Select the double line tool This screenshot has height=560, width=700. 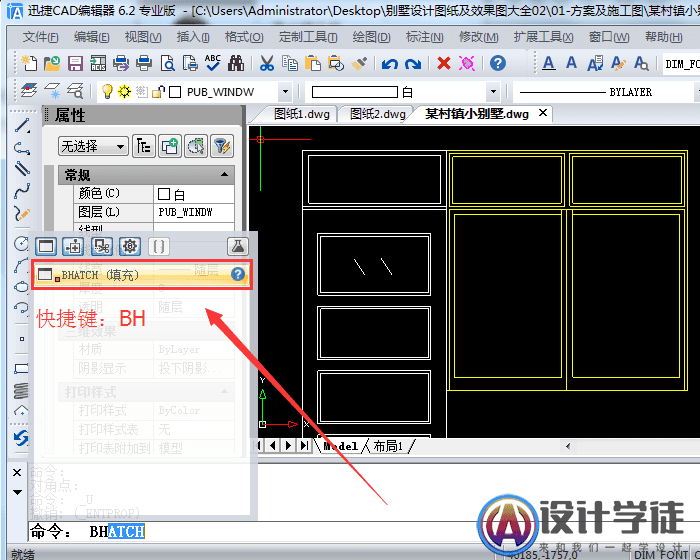pos(22,168)
